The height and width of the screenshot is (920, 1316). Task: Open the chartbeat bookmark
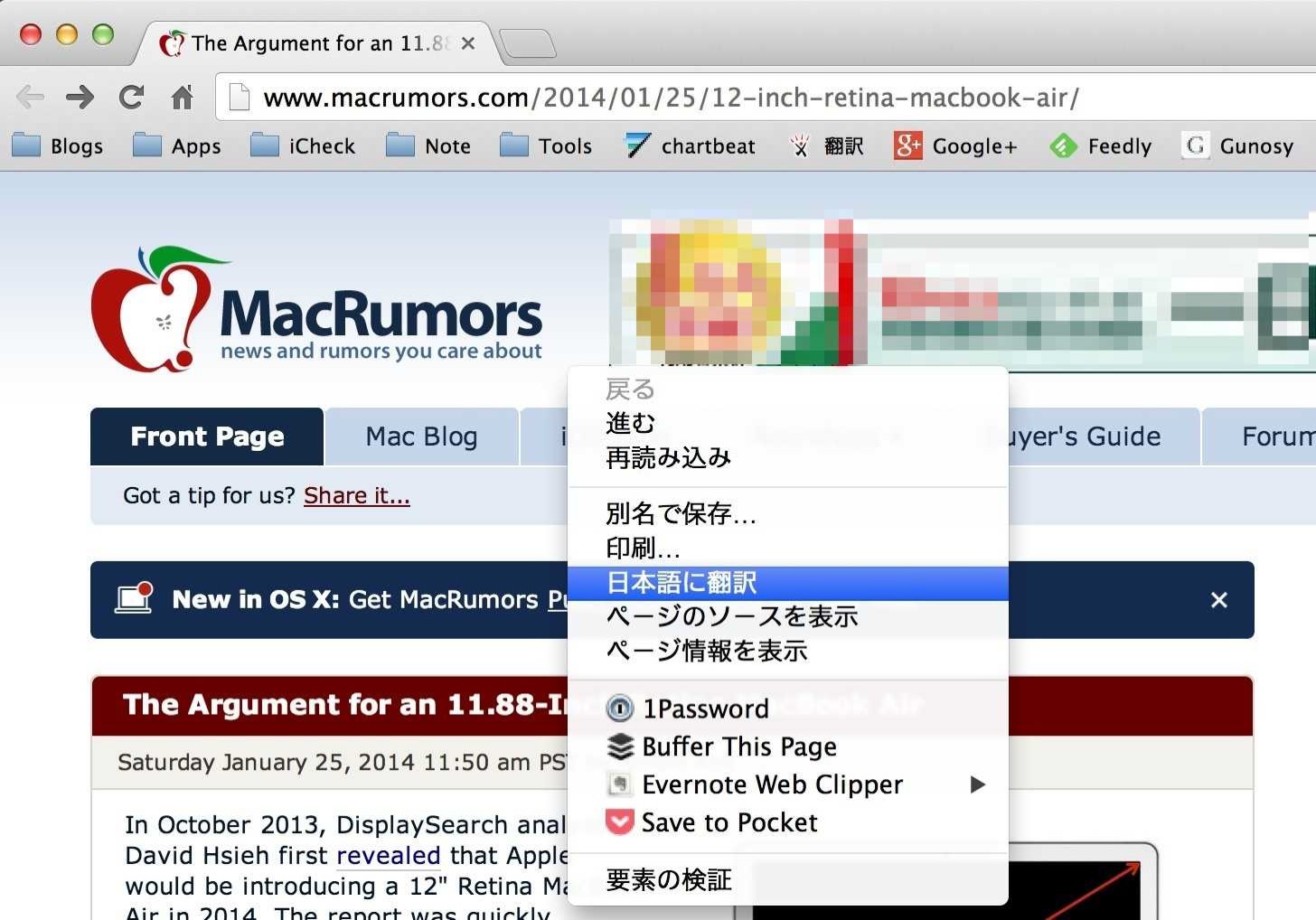pyautogui.click(x=691, y=146)
